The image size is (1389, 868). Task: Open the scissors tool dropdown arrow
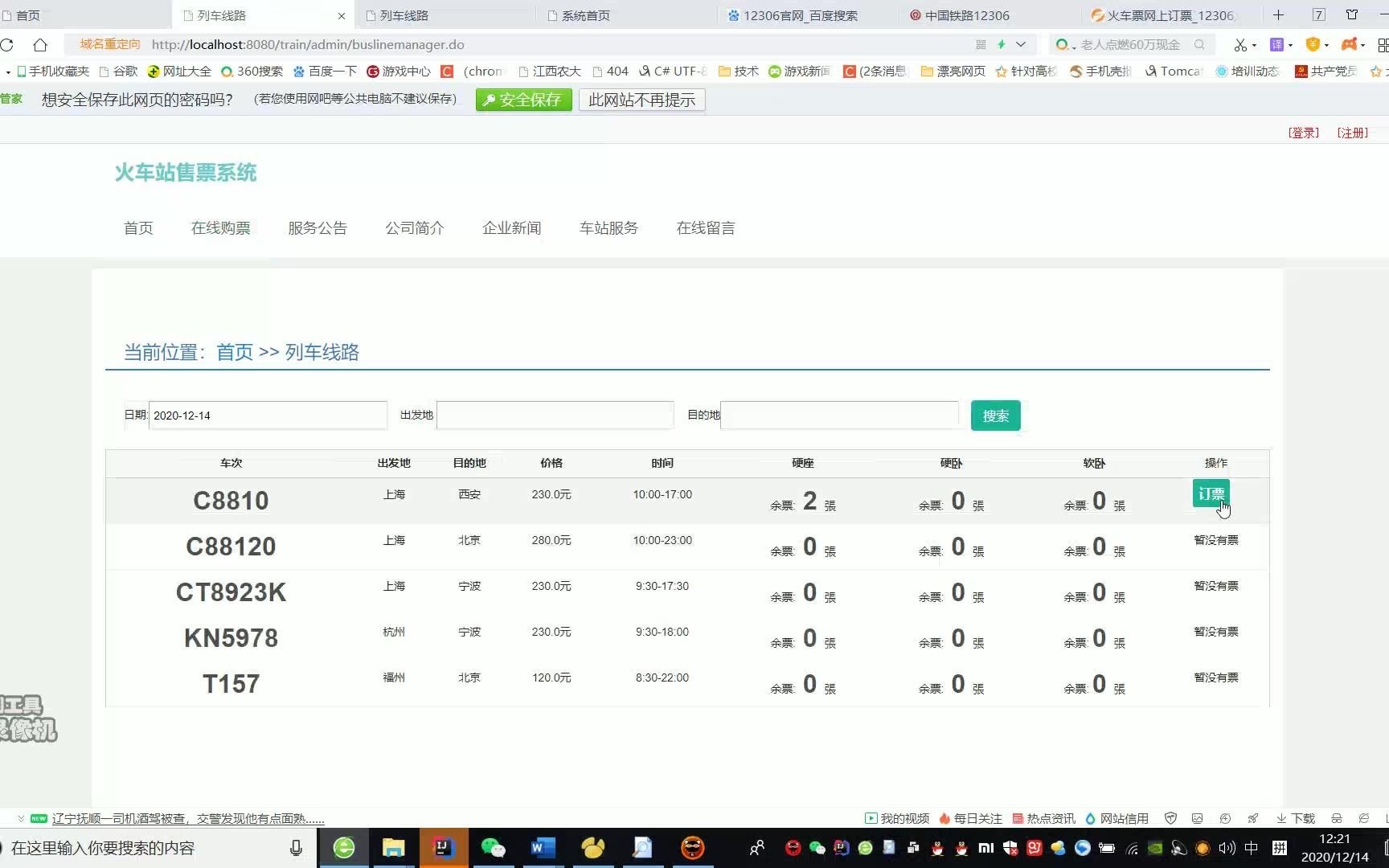click(x=1254, y=46)
